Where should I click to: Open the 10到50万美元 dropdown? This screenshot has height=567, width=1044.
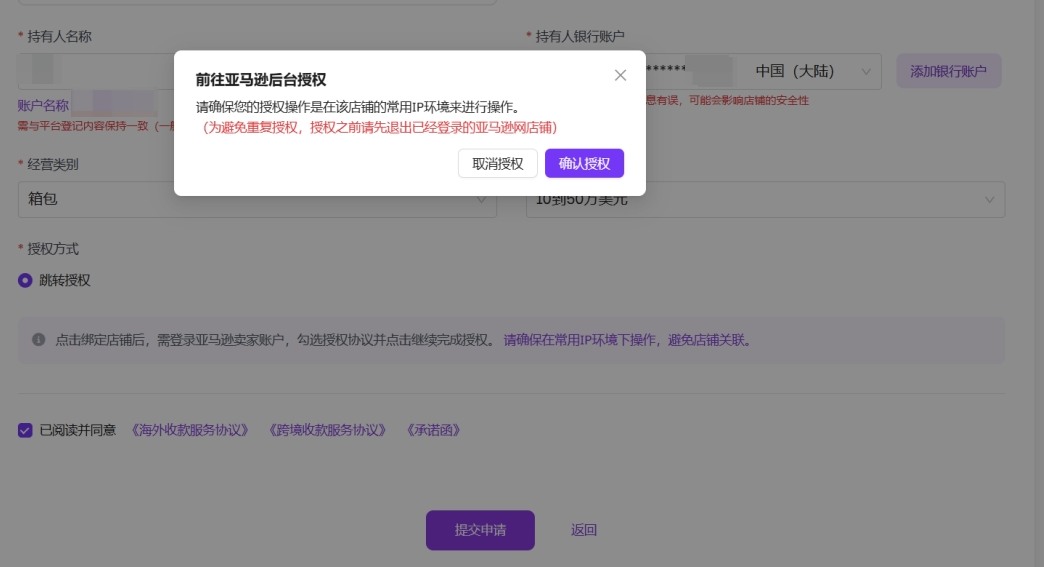tap(765, 199)
